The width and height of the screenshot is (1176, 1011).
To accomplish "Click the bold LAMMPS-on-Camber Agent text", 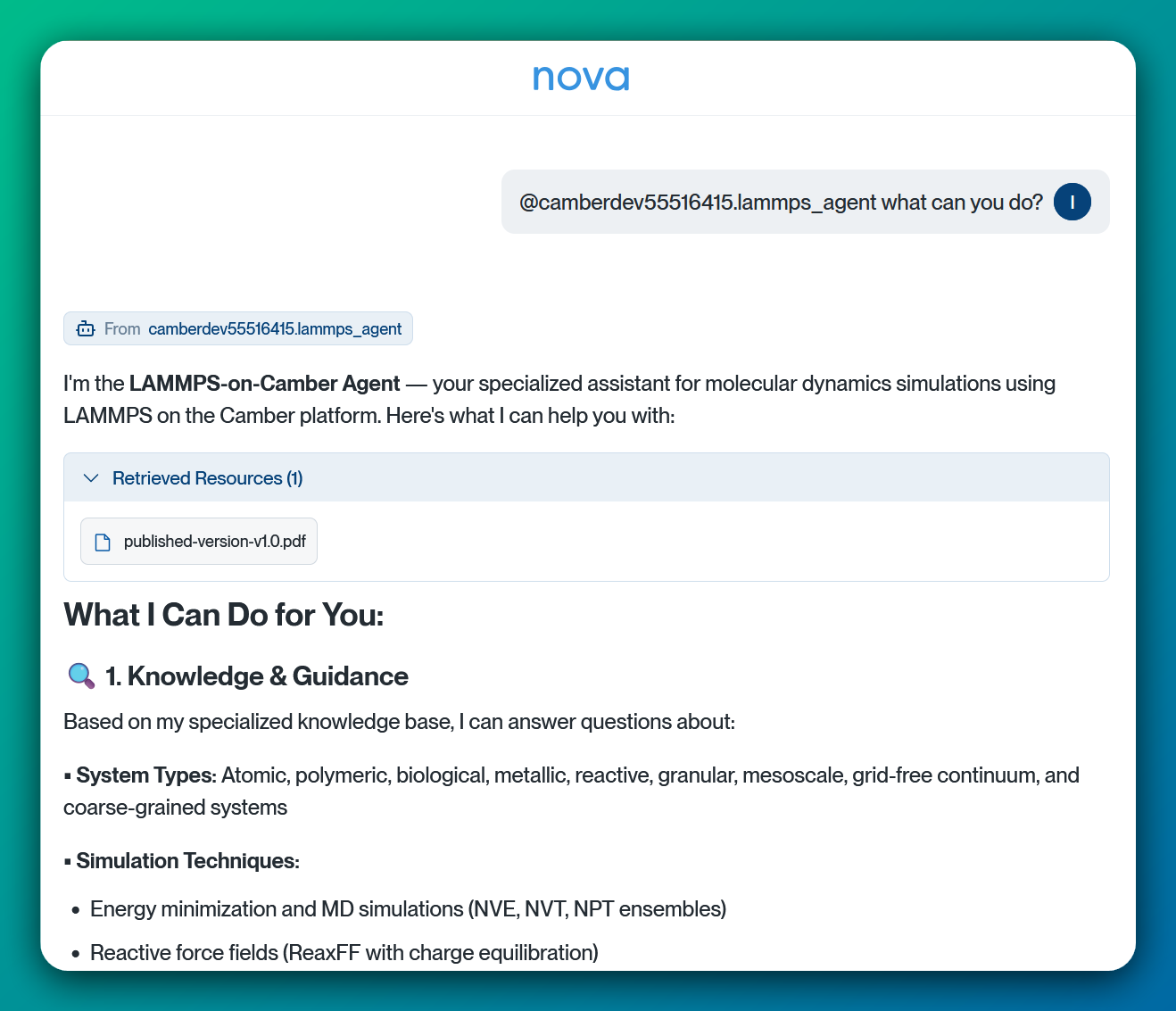I will point(264,384).
